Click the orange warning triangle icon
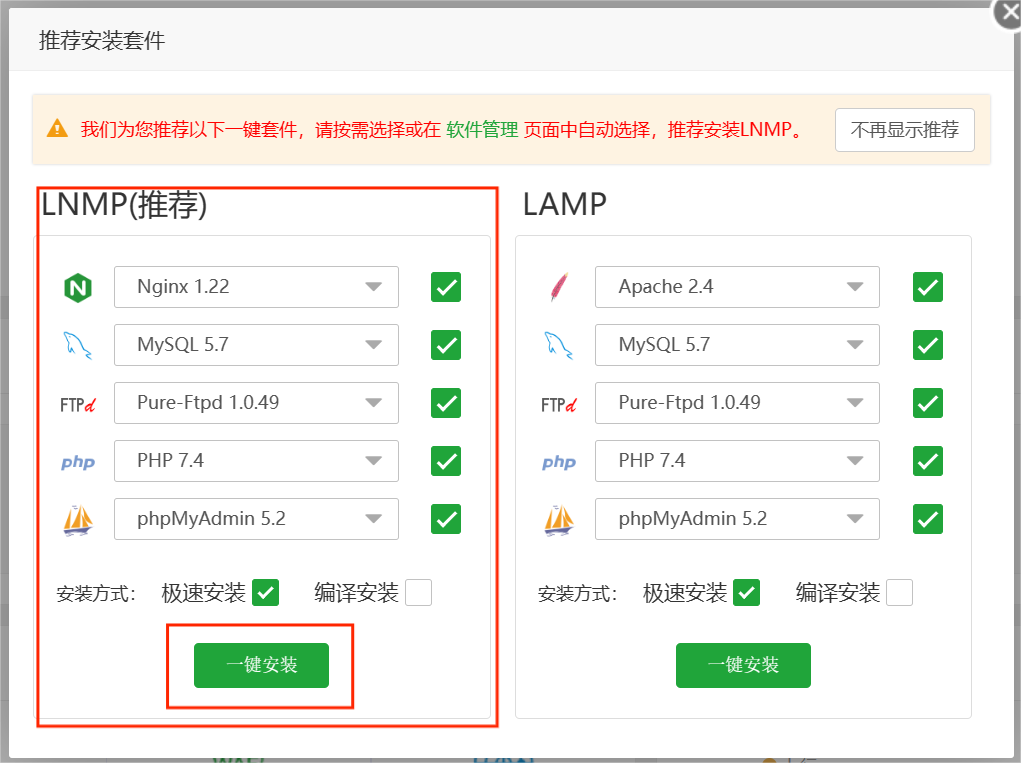1021x763 pixels. pos(57,128)
